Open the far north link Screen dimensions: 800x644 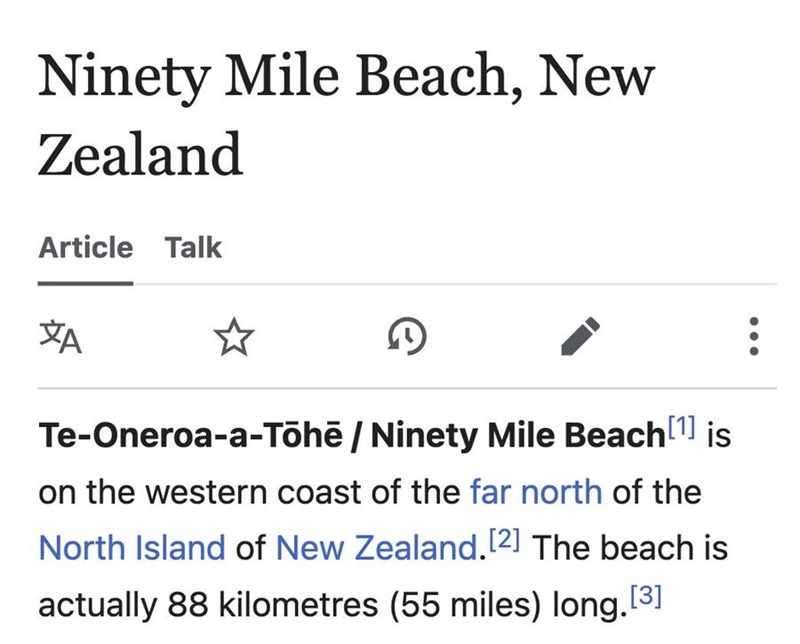pos(534,491)
